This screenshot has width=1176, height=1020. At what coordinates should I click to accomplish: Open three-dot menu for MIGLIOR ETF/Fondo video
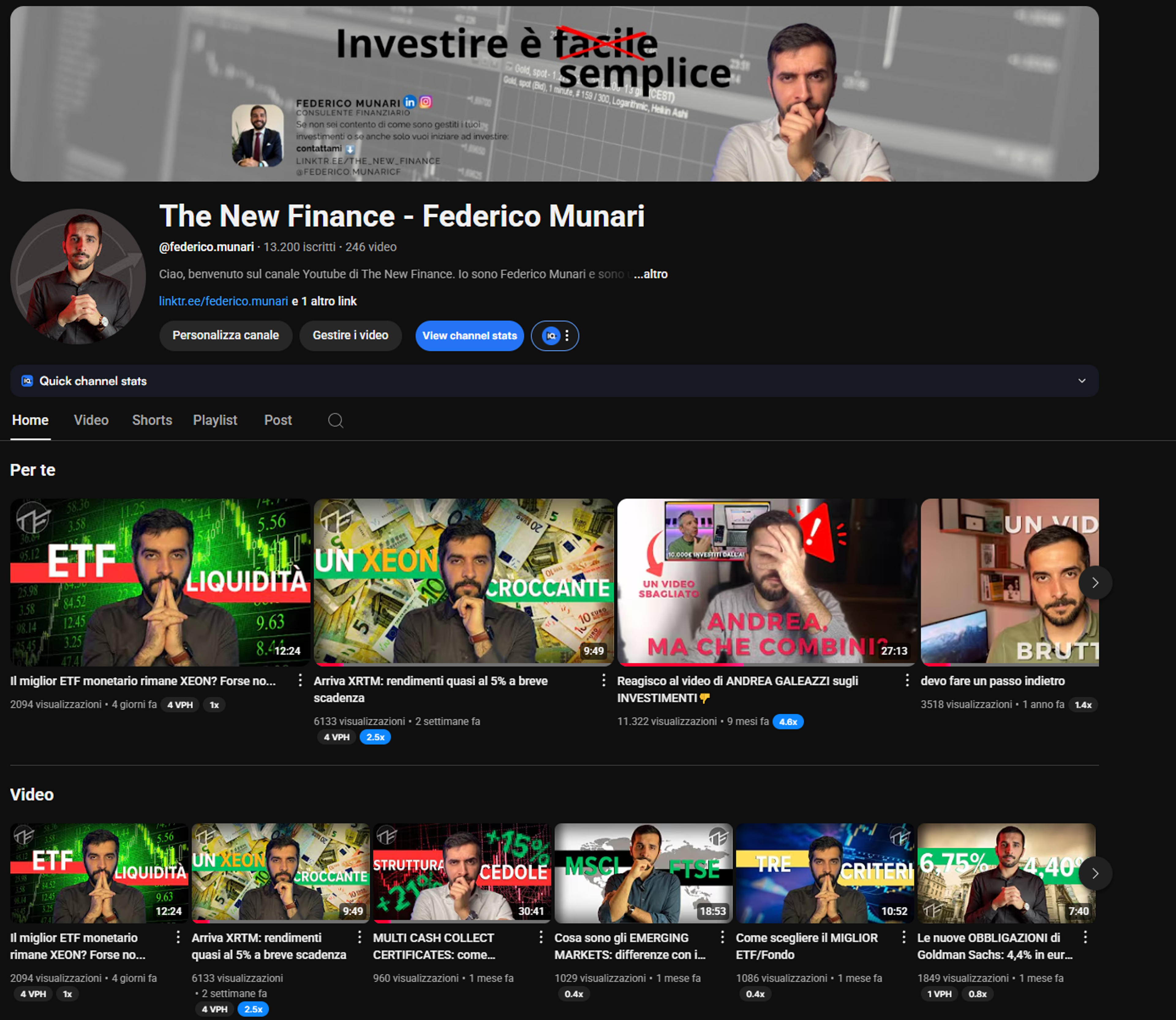click(x=903, y=937)
